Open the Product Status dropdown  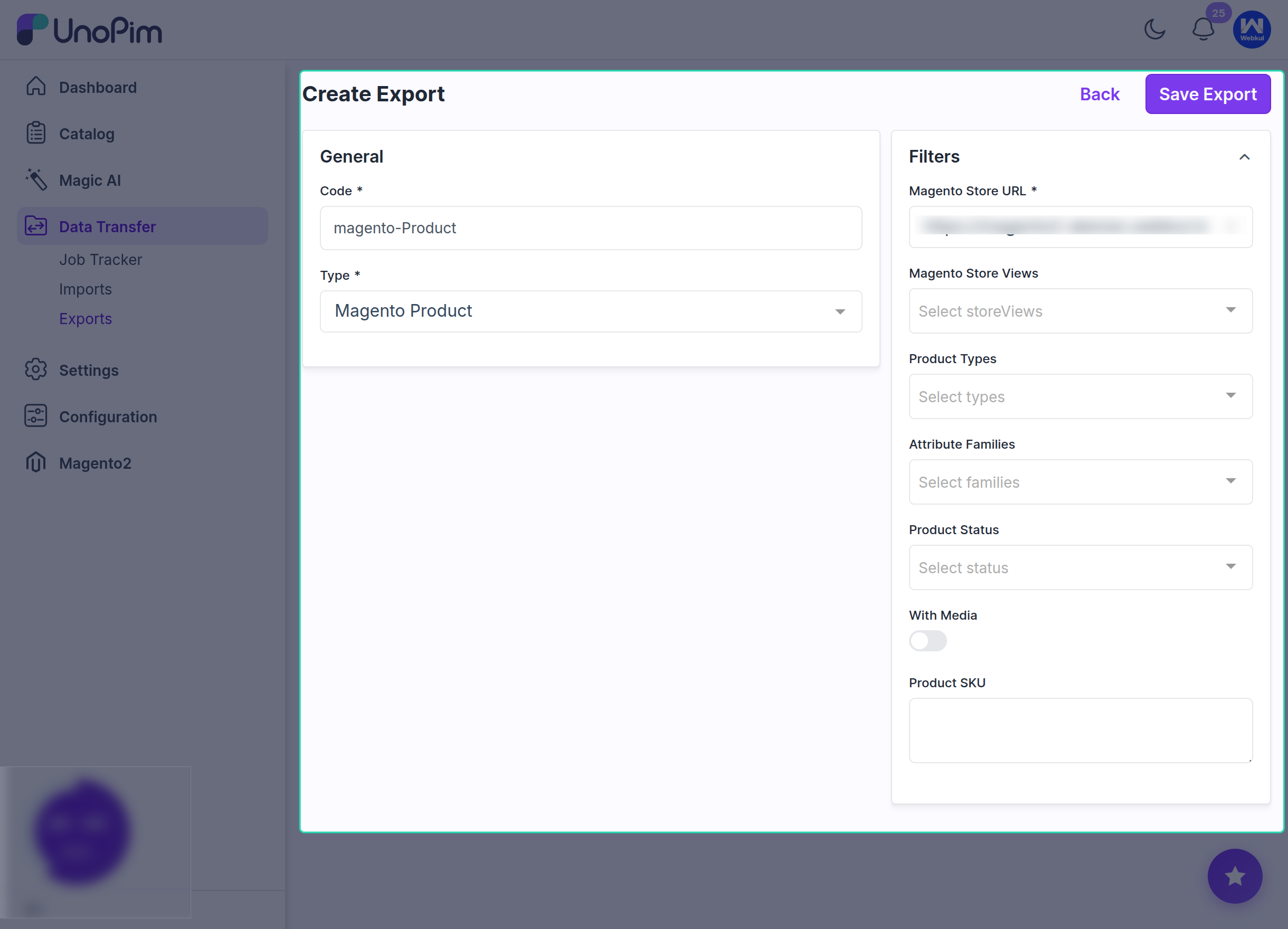tap(1080, 567)
